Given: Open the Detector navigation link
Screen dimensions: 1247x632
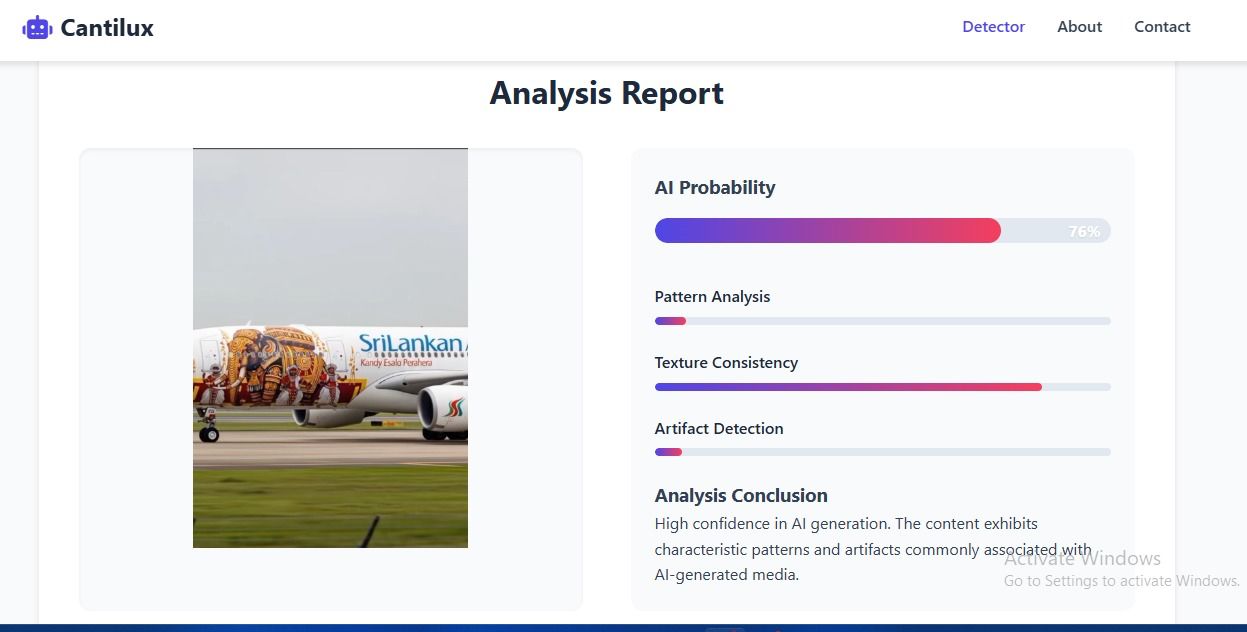Looking at the screenshot, I should pyautogui.click(x=993, y=27).
